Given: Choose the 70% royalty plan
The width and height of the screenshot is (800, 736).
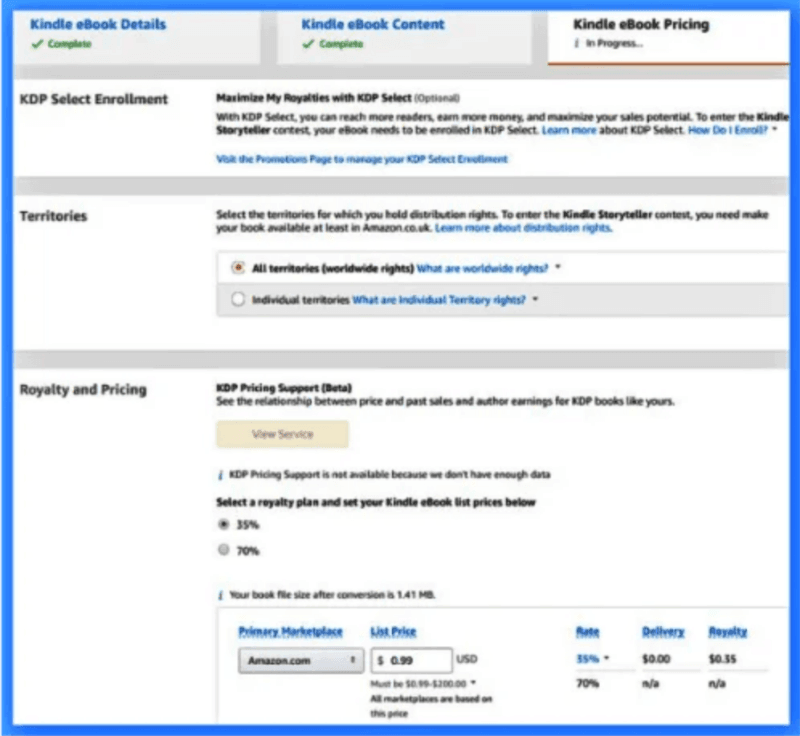Looking at the screenshot, I should click(x=222, y=550).
